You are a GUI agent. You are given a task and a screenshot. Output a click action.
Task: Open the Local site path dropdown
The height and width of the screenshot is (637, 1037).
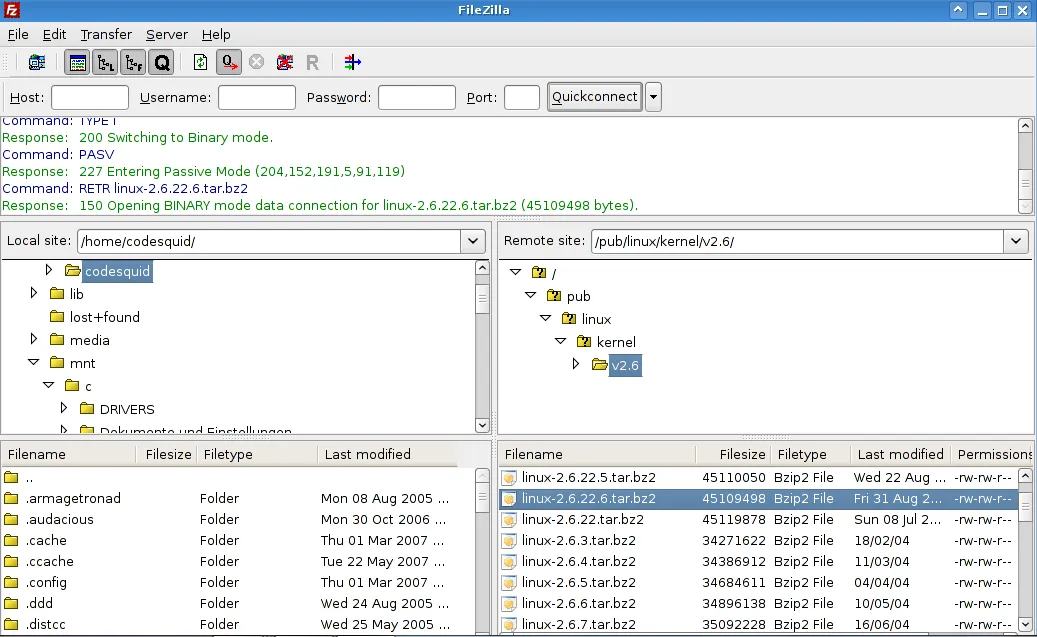[x=473, y=241]
